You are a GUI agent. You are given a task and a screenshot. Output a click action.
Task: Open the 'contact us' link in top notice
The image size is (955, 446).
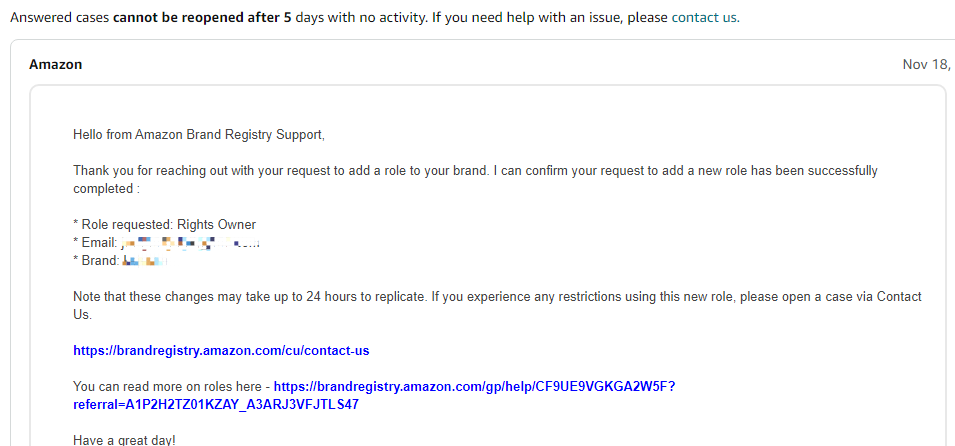[x=705, y=18]
